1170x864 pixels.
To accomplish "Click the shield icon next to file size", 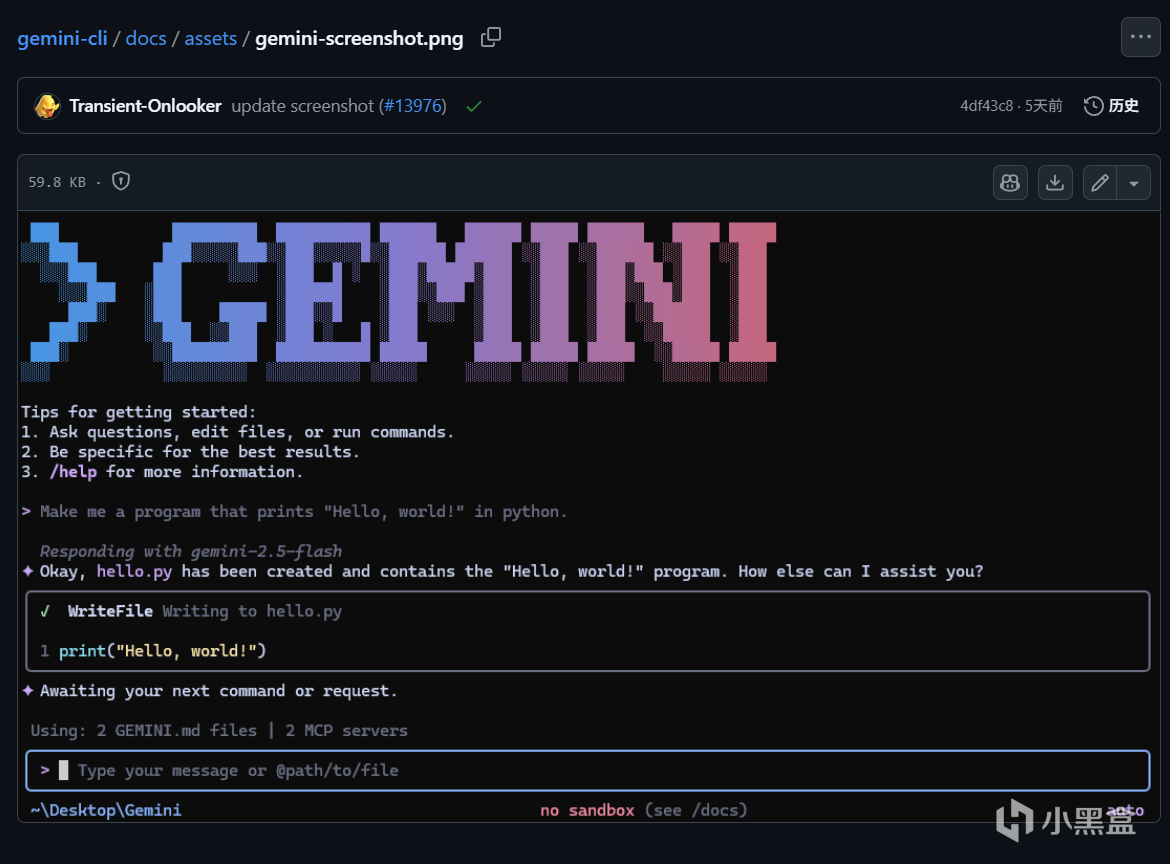I will pyautogui.click(x=121, y=181).
